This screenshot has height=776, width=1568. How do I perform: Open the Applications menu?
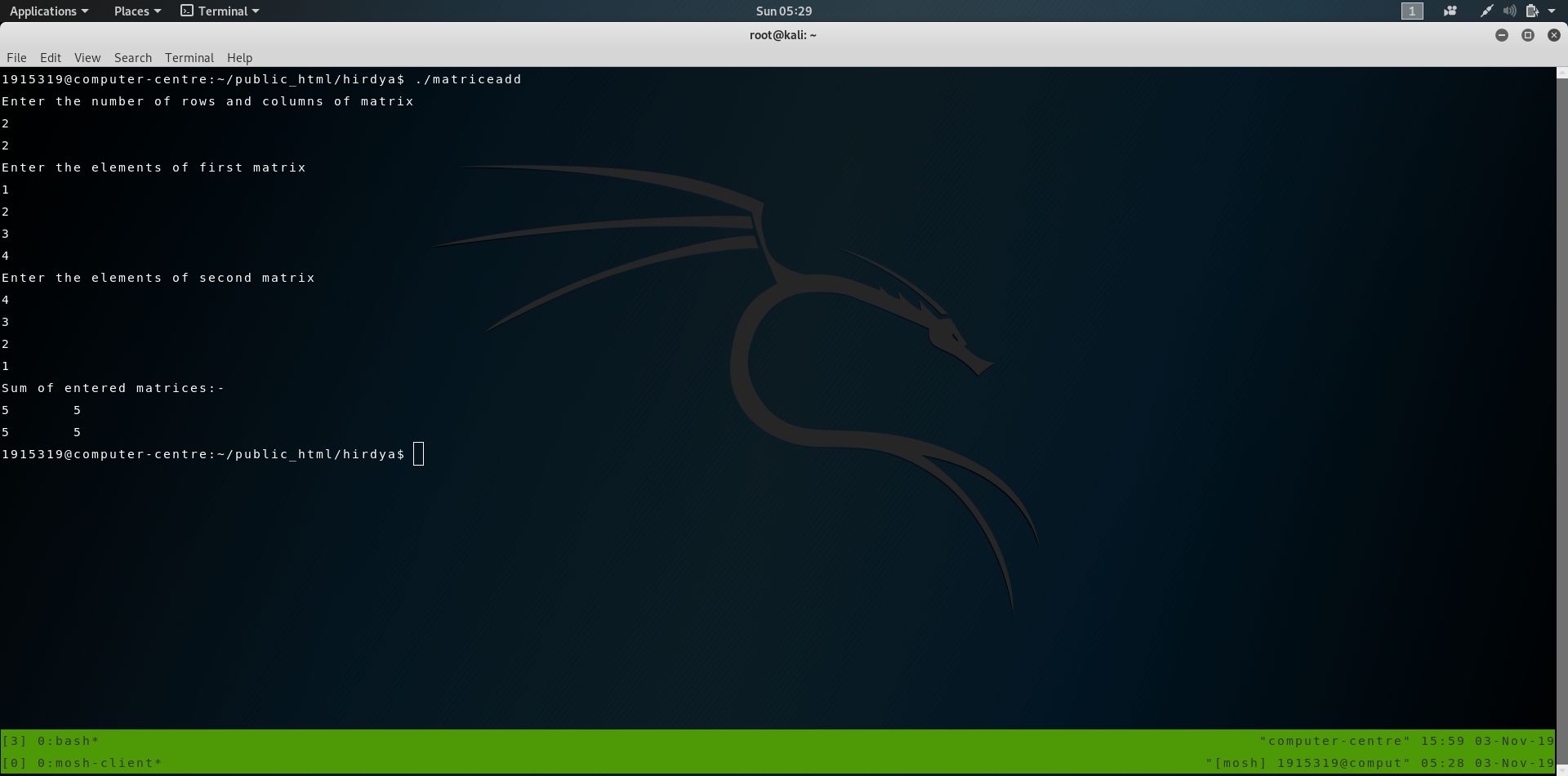pos(49,11)
